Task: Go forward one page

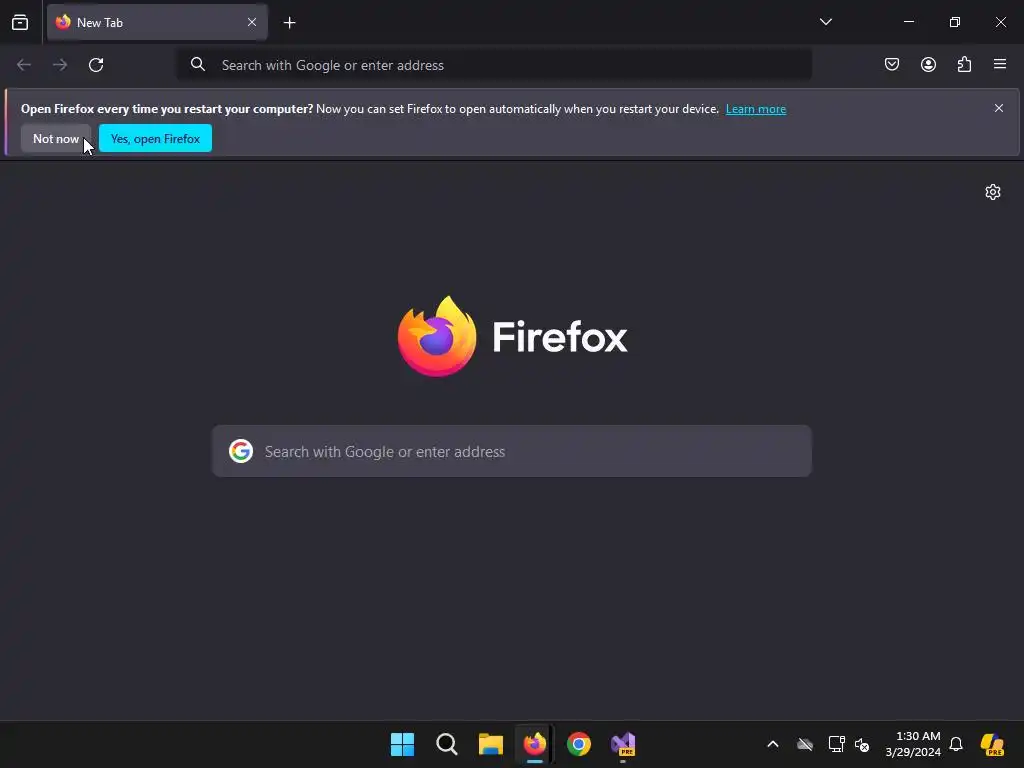Action: tap(60, 65)
